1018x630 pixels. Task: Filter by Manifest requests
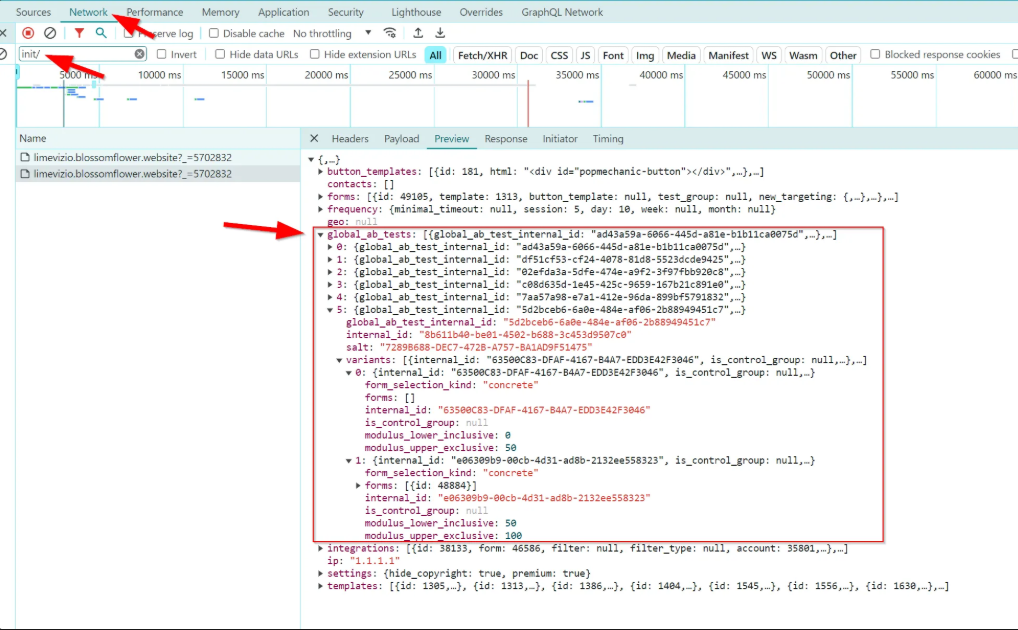click(x=728, y=55)
